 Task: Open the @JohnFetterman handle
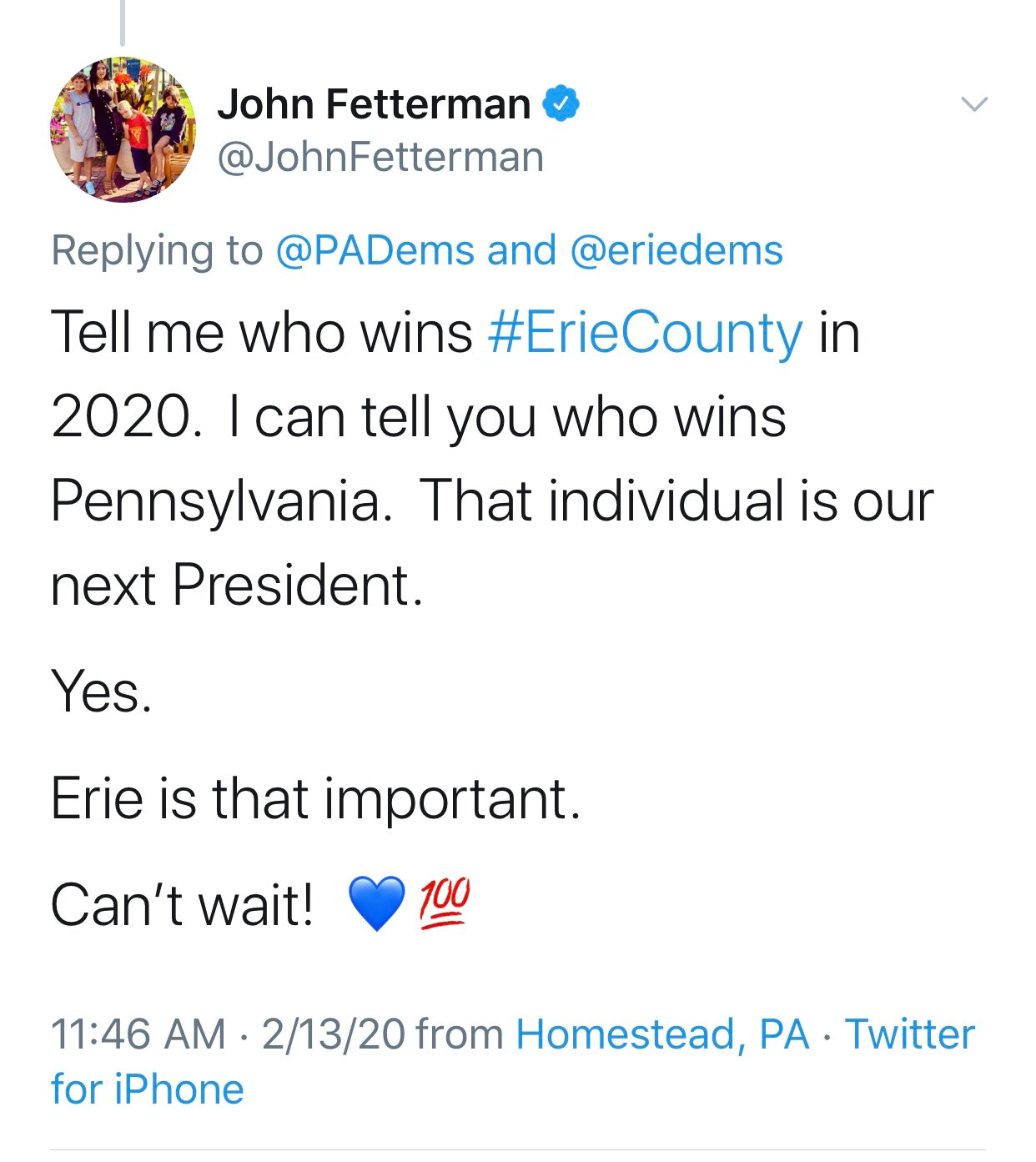coord(380,158)
